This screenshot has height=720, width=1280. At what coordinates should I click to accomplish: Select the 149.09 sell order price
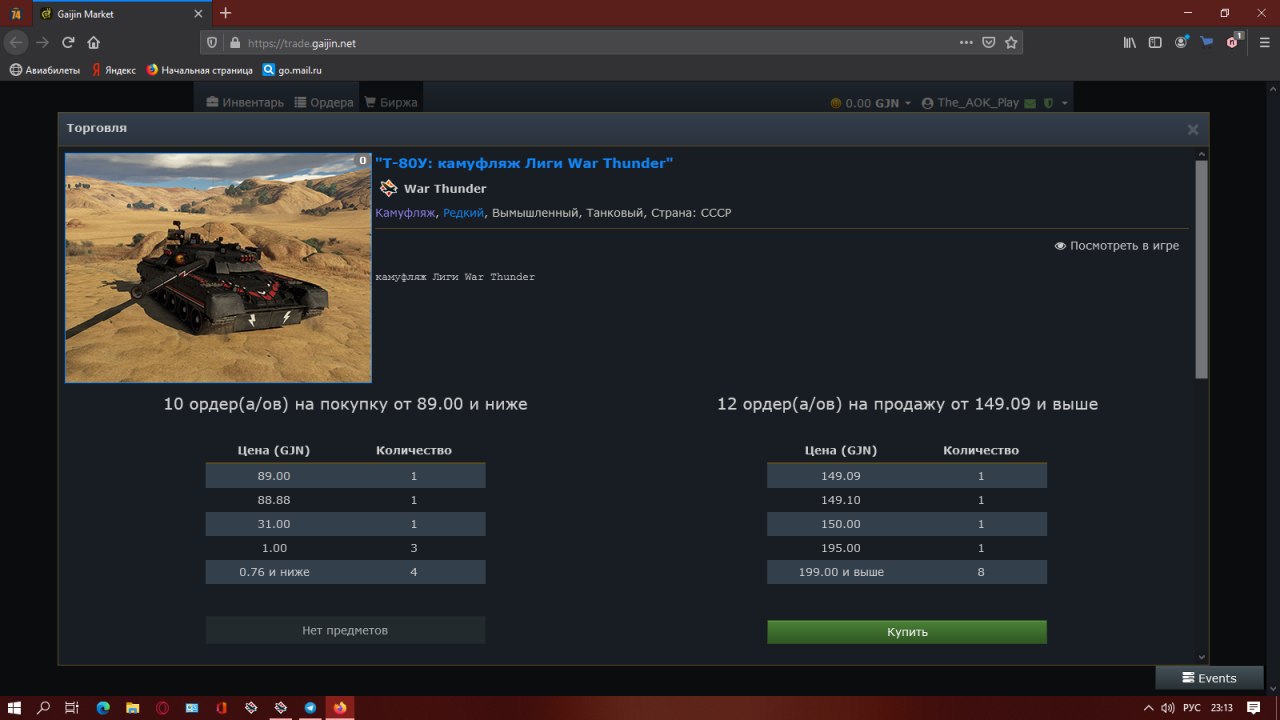coord(840,476)
